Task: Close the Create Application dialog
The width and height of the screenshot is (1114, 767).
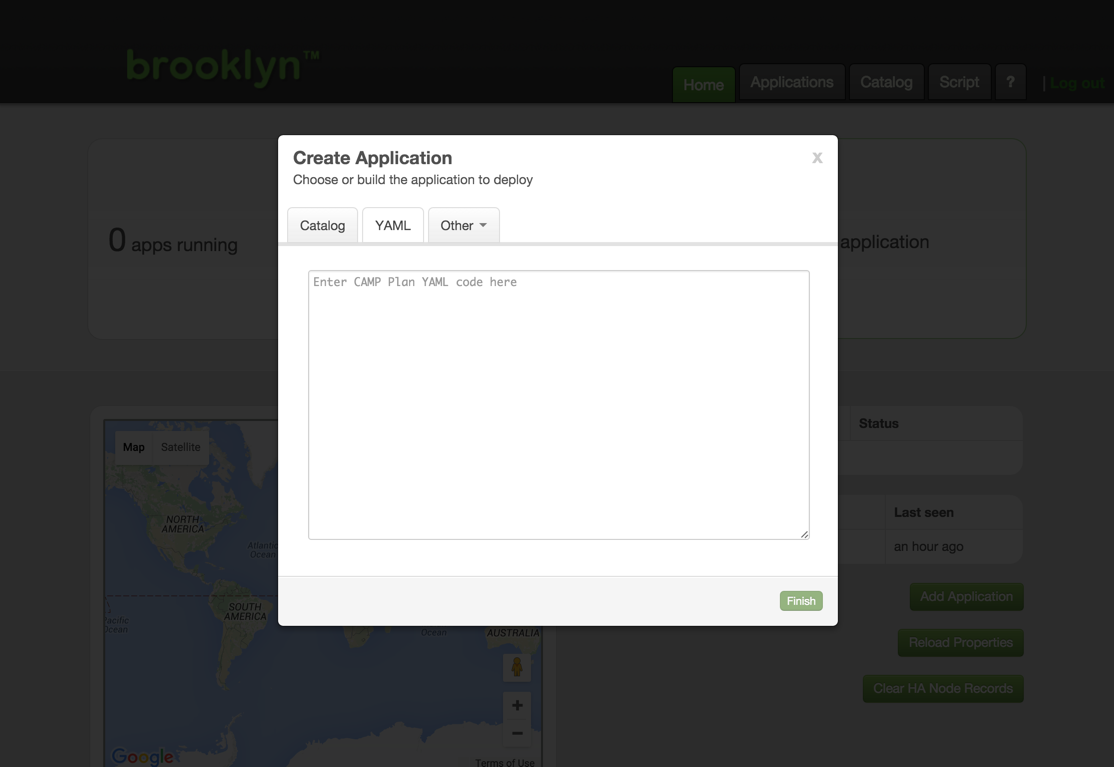Action: tap(817, 158)
